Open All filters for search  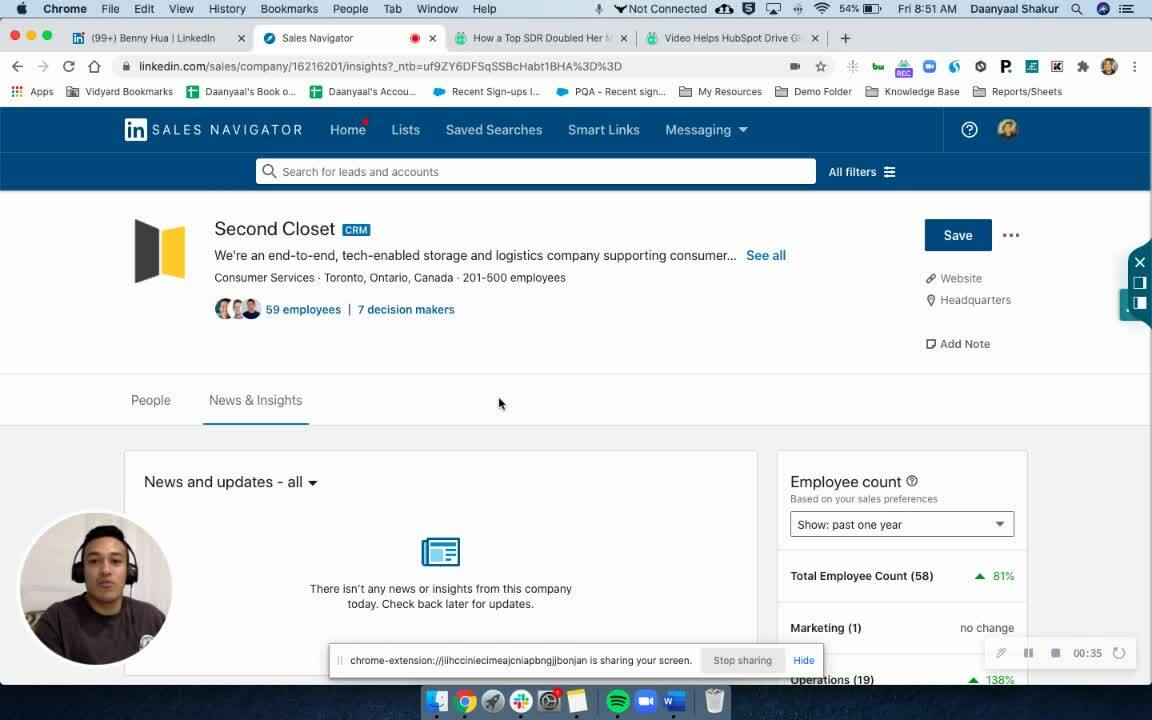pos(862,172)
